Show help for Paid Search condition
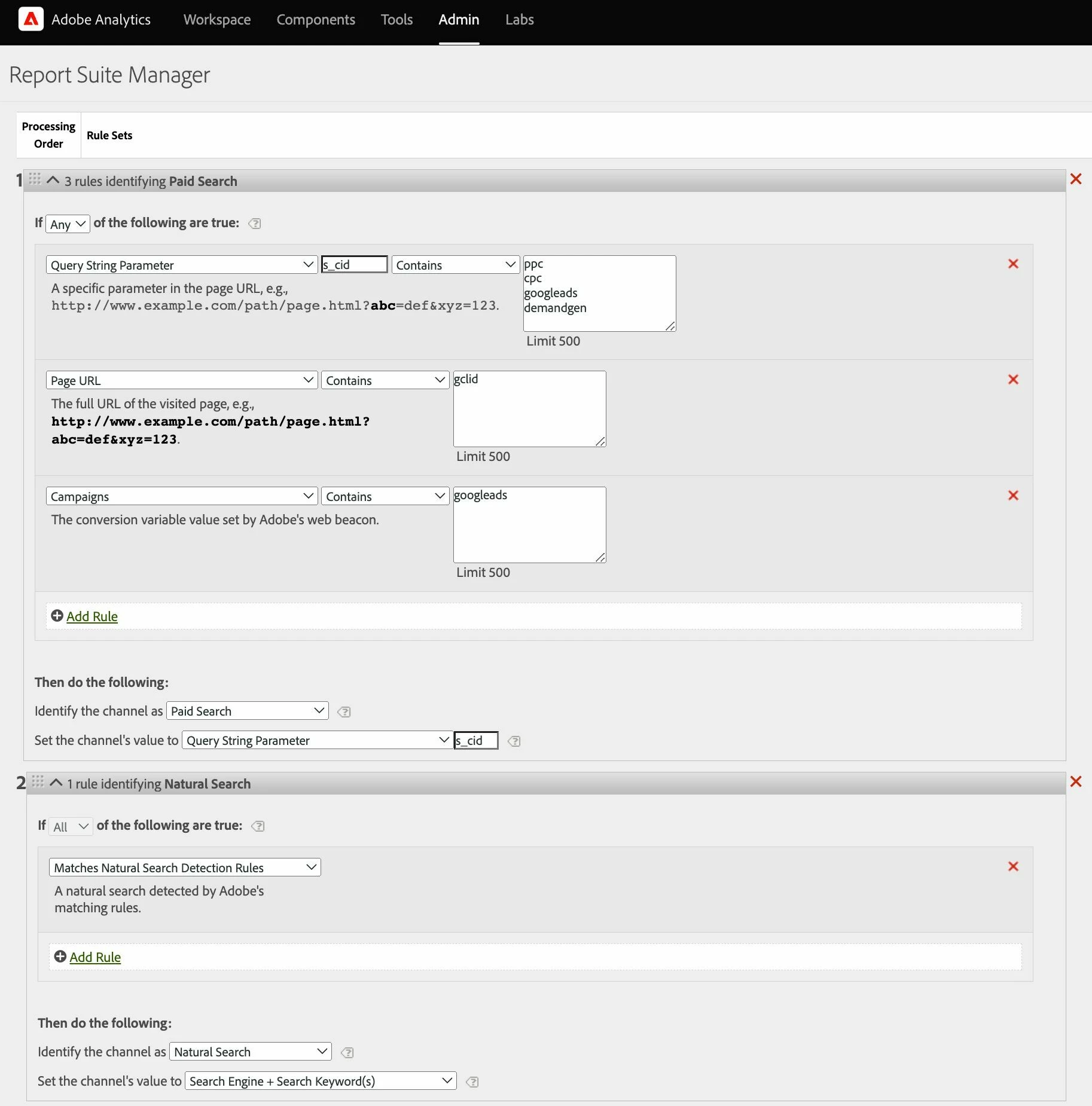The width and height of the screenshot is (1092, 1106). (255, 224)
